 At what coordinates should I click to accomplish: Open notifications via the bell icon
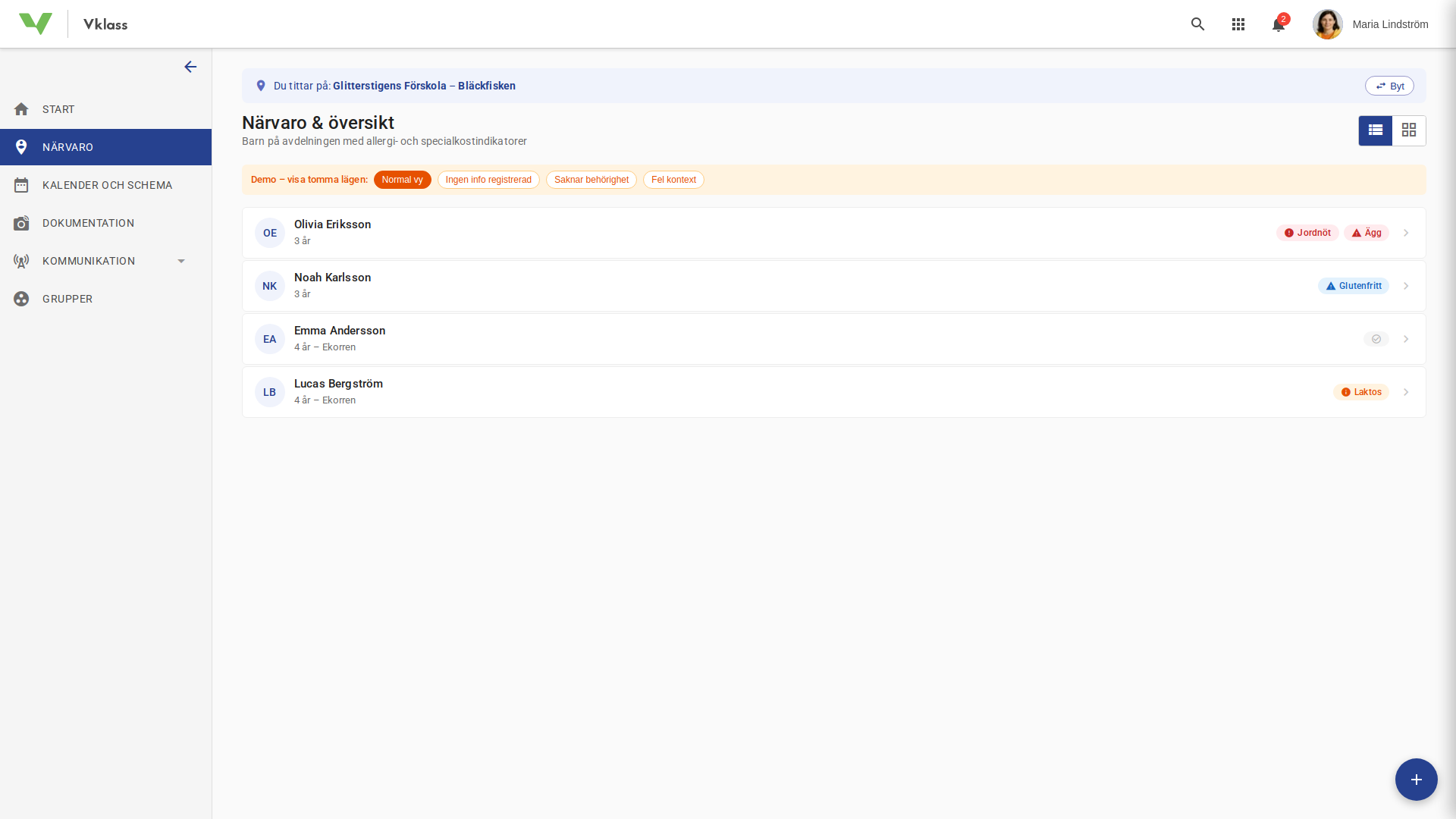point(1278,25)
